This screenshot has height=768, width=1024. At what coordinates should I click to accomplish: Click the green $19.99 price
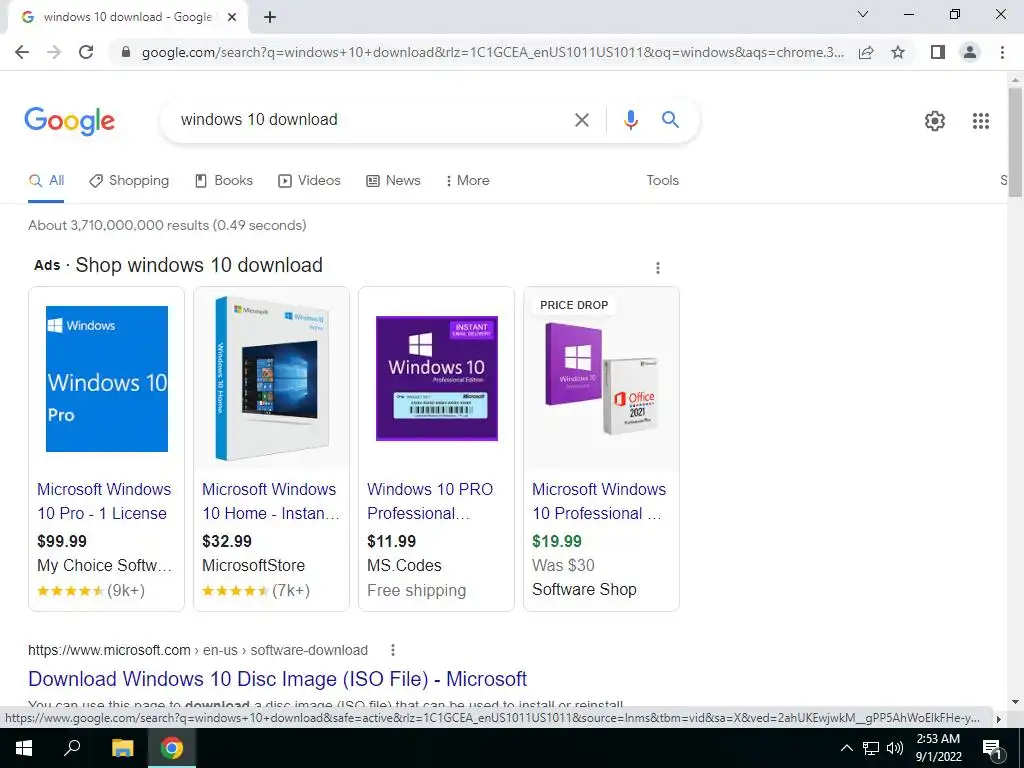point(556,541)
